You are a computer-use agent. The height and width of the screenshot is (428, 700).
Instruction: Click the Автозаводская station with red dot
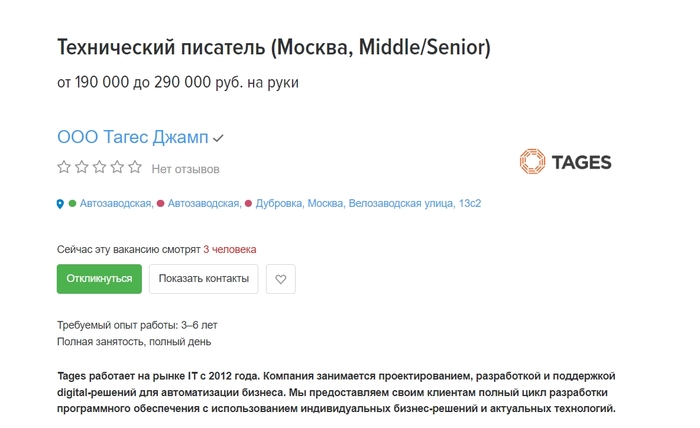204,204
